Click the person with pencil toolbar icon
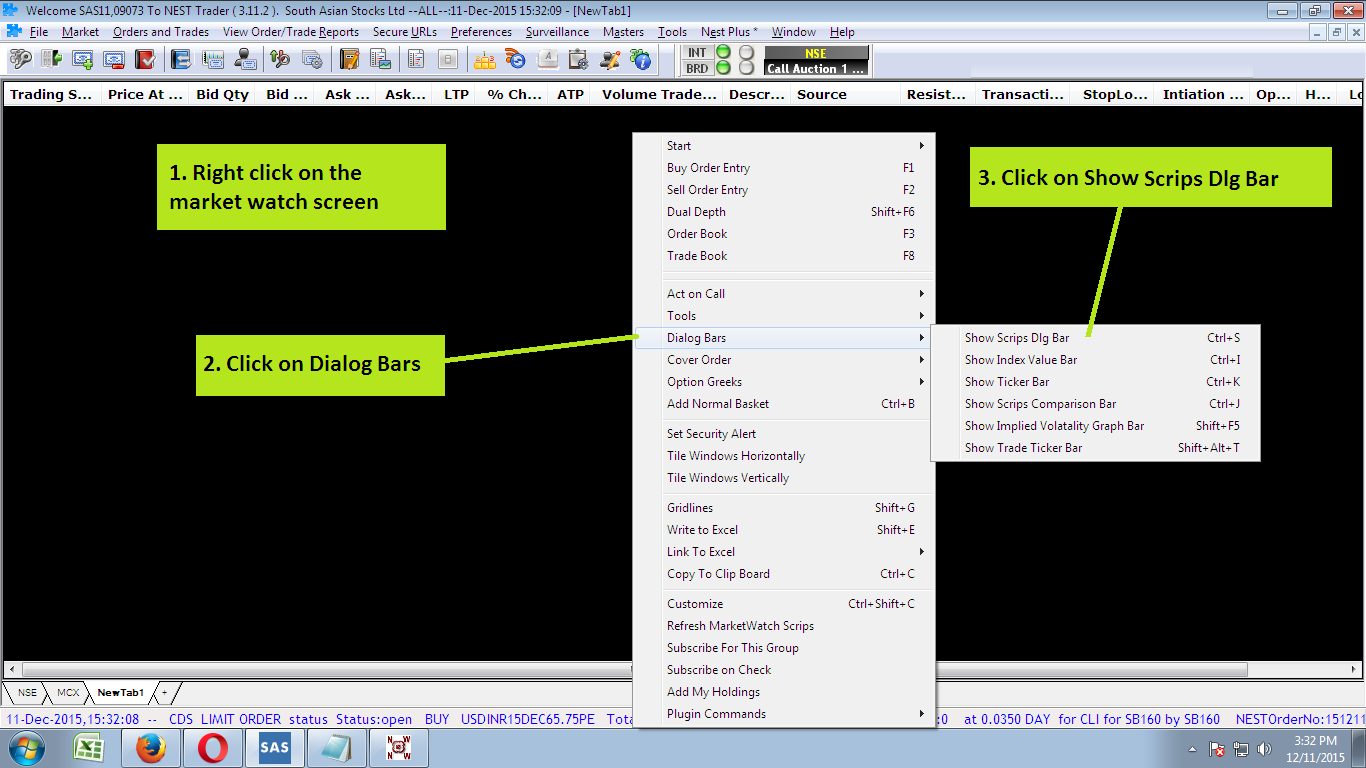 [x=610, y=60]
